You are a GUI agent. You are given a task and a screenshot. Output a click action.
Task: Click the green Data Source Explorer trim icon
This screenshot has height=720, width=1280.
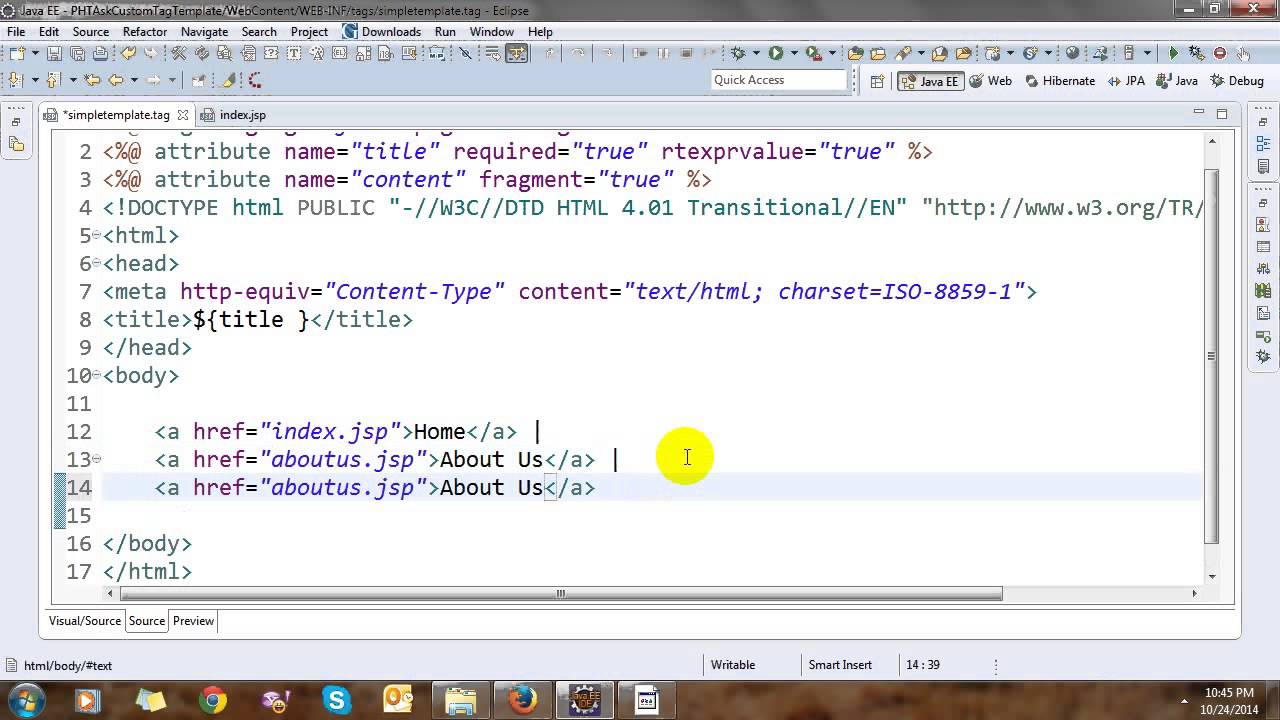coord(1264,289)
